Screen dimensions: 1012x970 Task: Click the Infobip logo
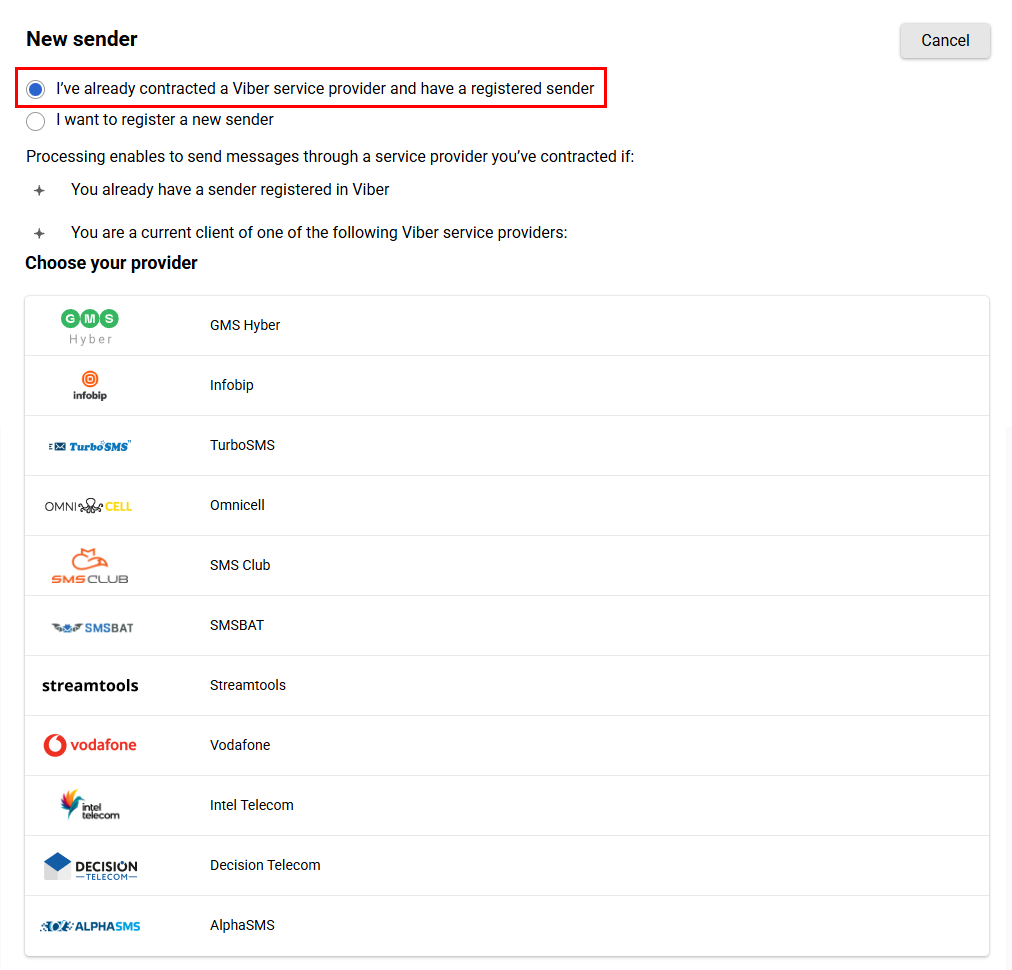pyautogui.click(x=90, y=385)
